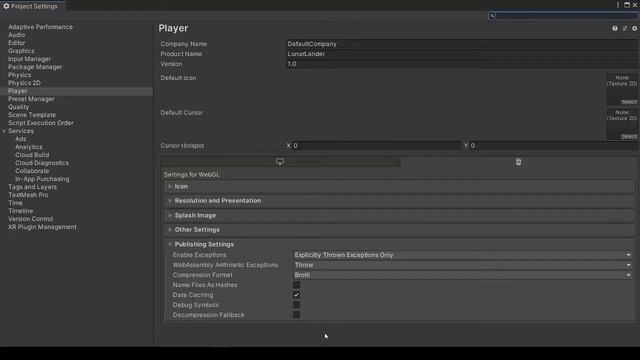Open the Timeline settings category
The image size is (640, 360).
[x=21, y=211]
